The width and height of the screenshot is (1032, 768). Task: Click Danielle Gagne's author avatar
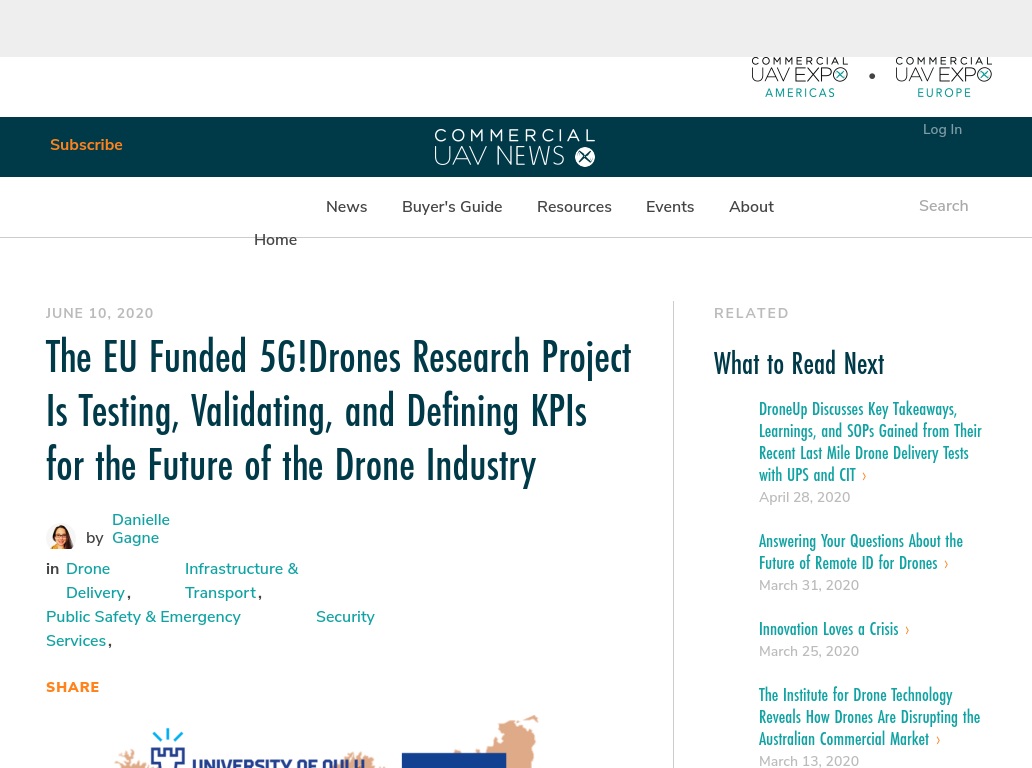click(62, 536)
